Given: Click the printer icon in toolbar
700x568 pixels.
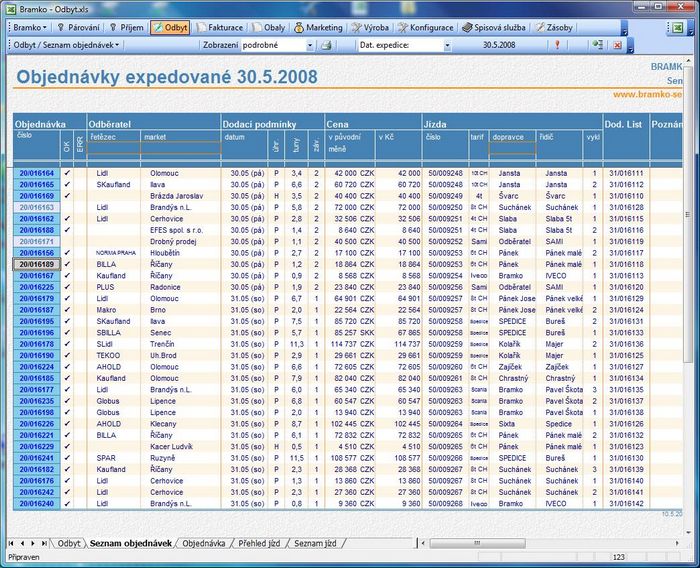Looking at the screenshot, I should pos(326,45).
